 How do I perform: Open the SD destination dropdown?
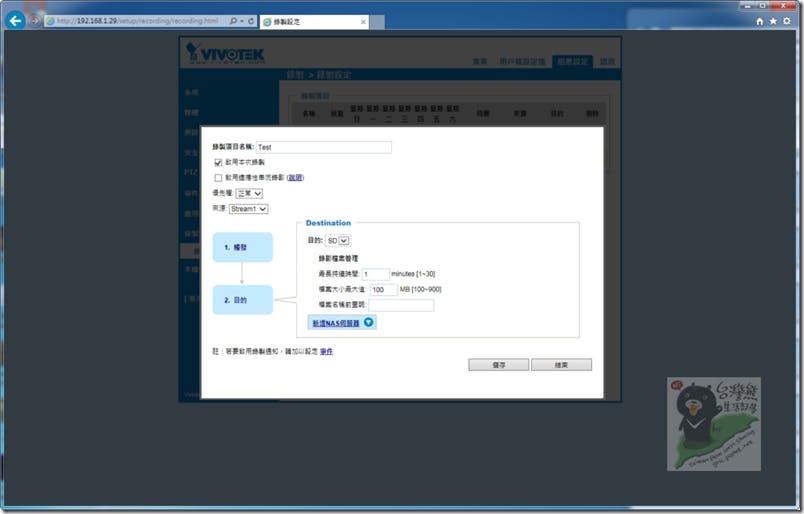(338, 241)
